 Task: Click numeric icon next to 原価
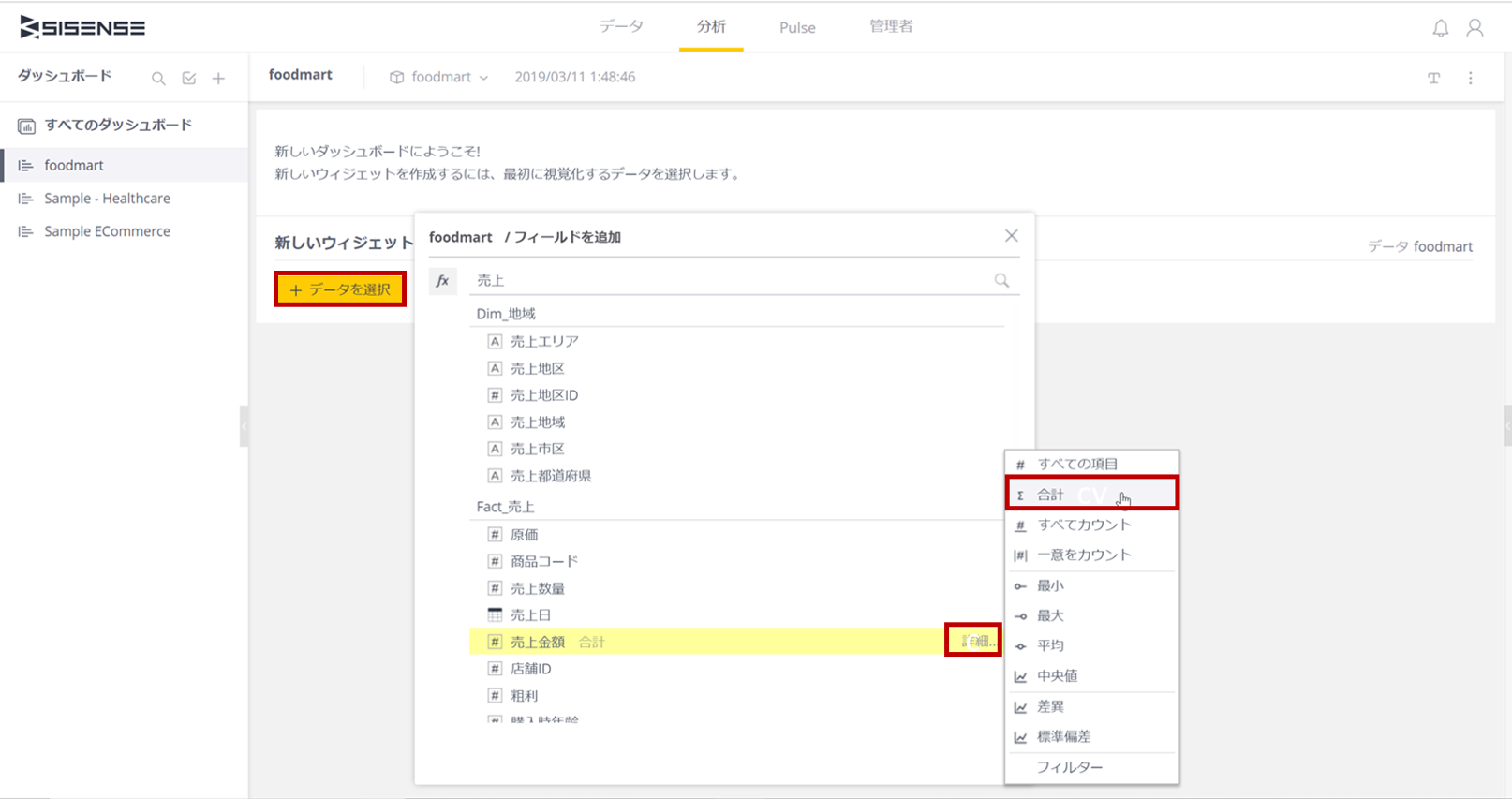[495, 535]
